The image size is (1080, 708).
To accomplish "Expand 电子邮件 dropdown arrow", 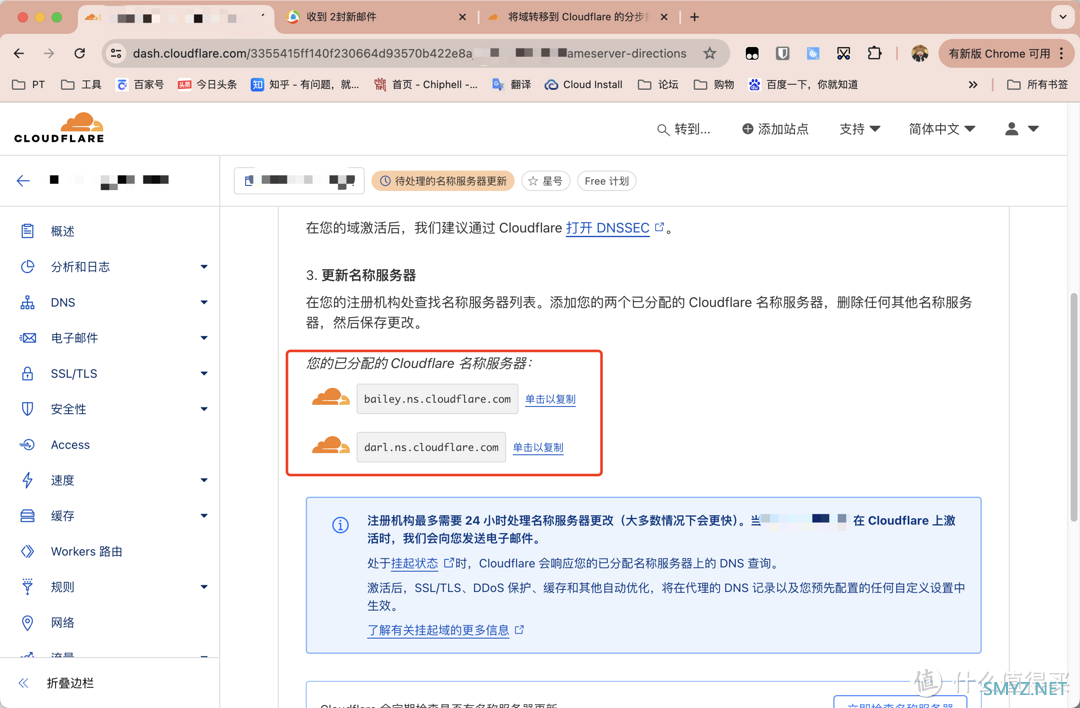I will (204, 338).
